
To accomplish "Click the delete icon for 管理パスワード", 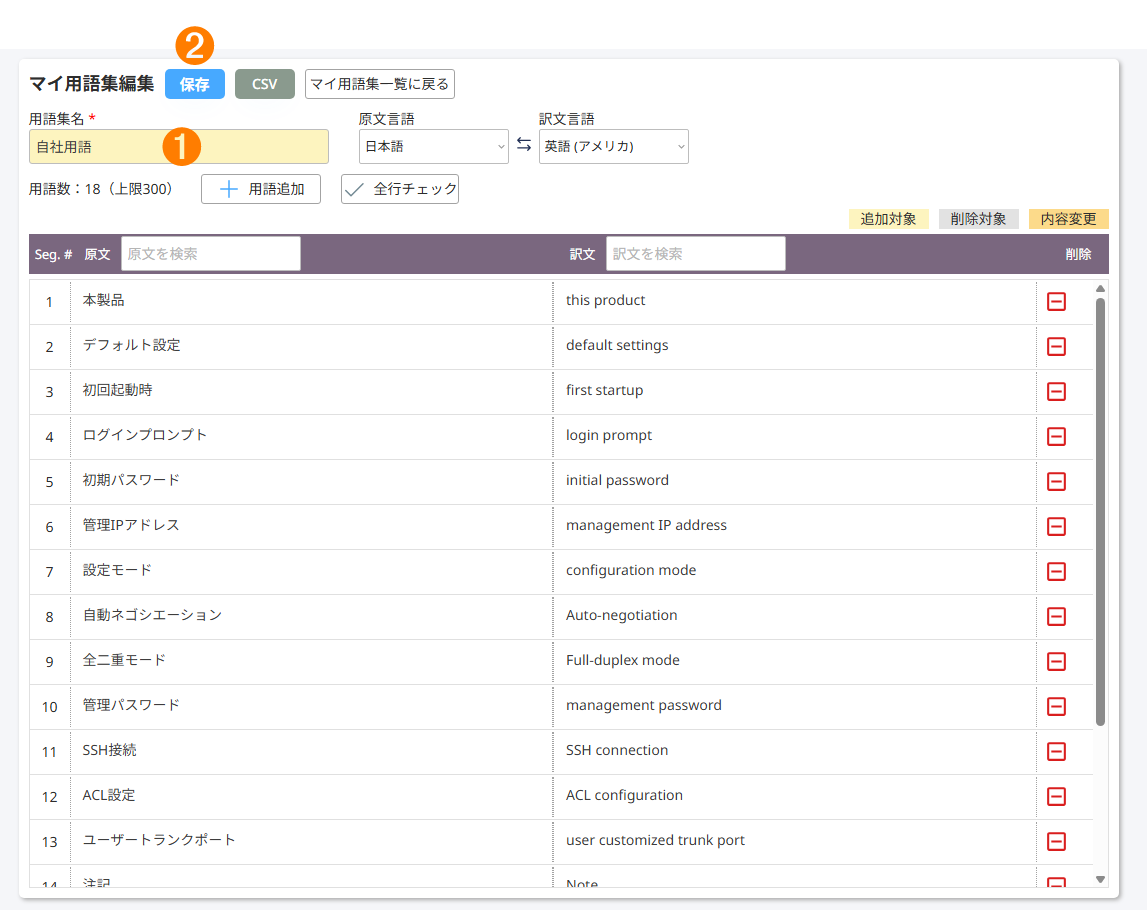I will [x=1056, y=706].
